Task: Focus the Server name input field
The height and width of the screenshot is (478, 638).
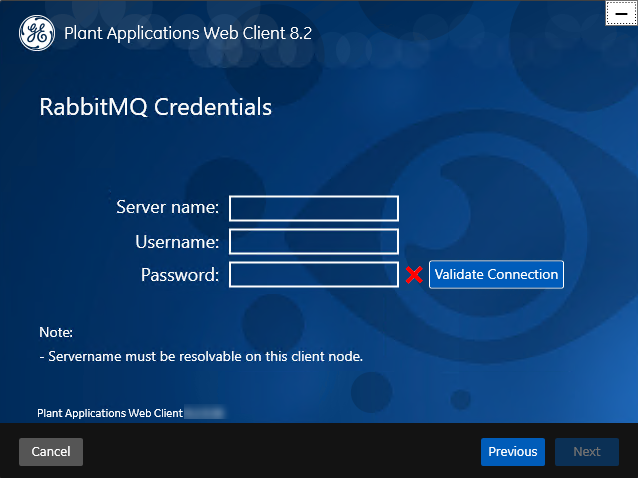Action: pos(314,208)
